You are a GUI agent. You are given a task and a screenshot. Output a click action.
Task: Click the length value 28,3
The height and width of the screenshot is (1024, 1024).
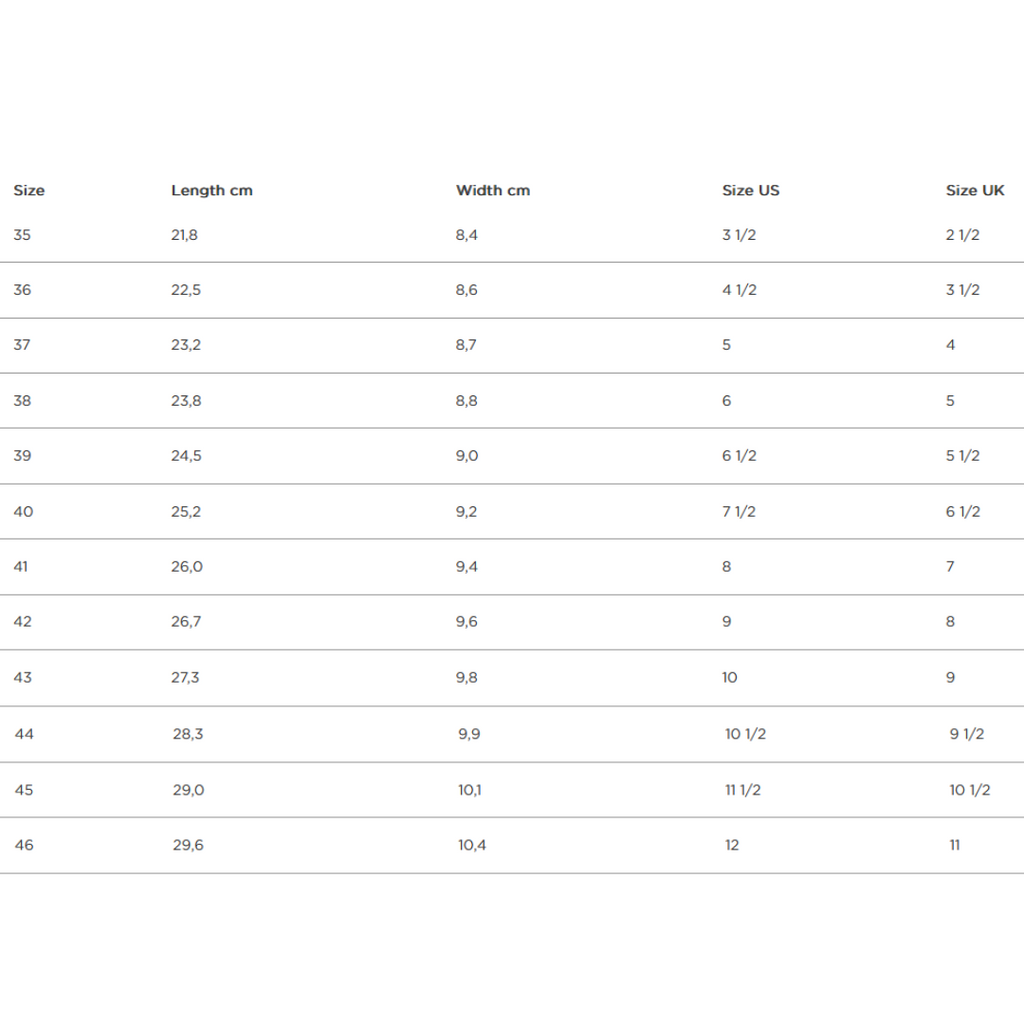click(x=188, y=734)
